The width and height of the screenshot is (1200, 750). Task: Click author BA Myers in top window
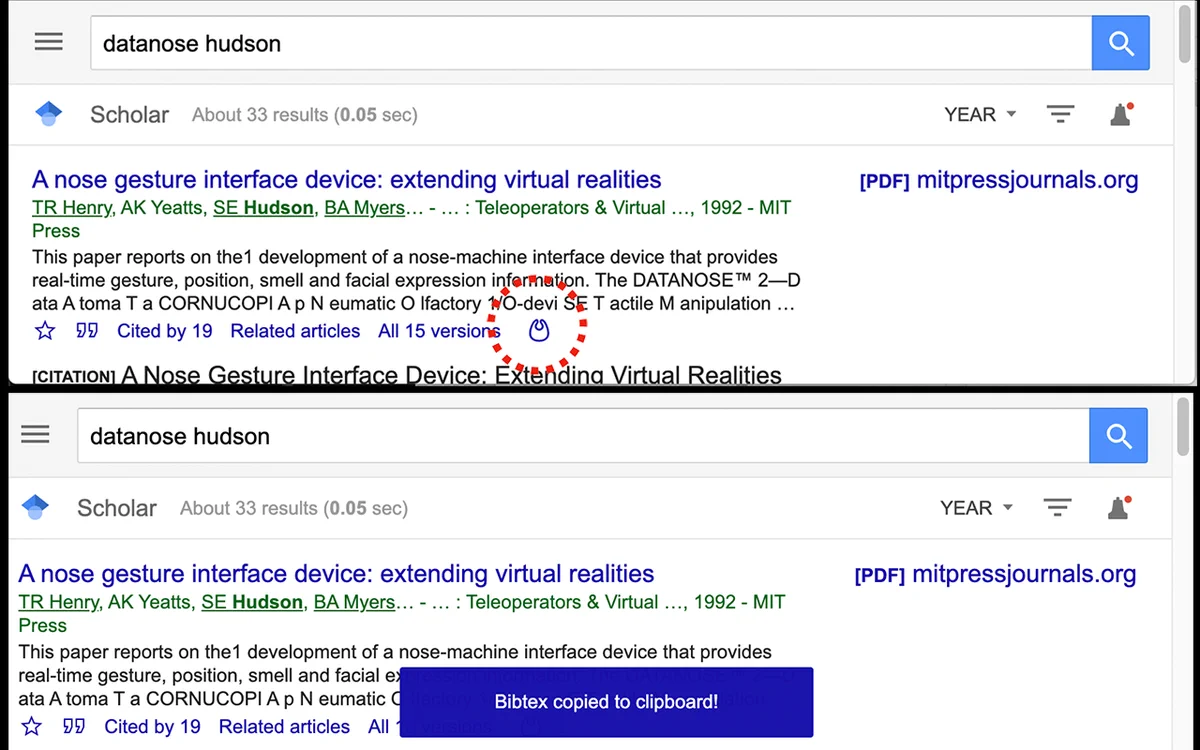[x=365, y=208]
